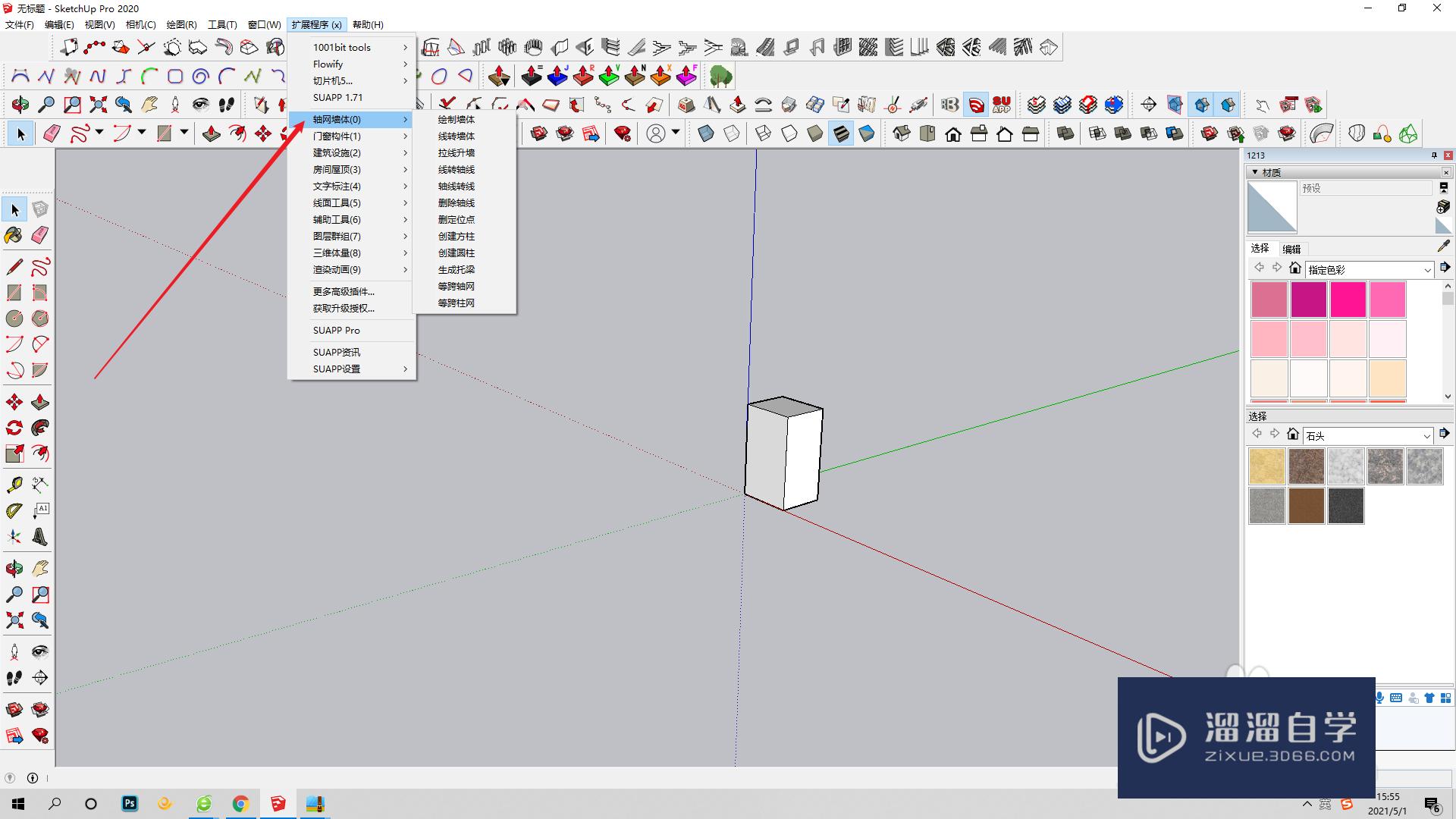This screenshot has width=1456, height=819.
Task: Select the Scale tool
Action: pos(14,453)
